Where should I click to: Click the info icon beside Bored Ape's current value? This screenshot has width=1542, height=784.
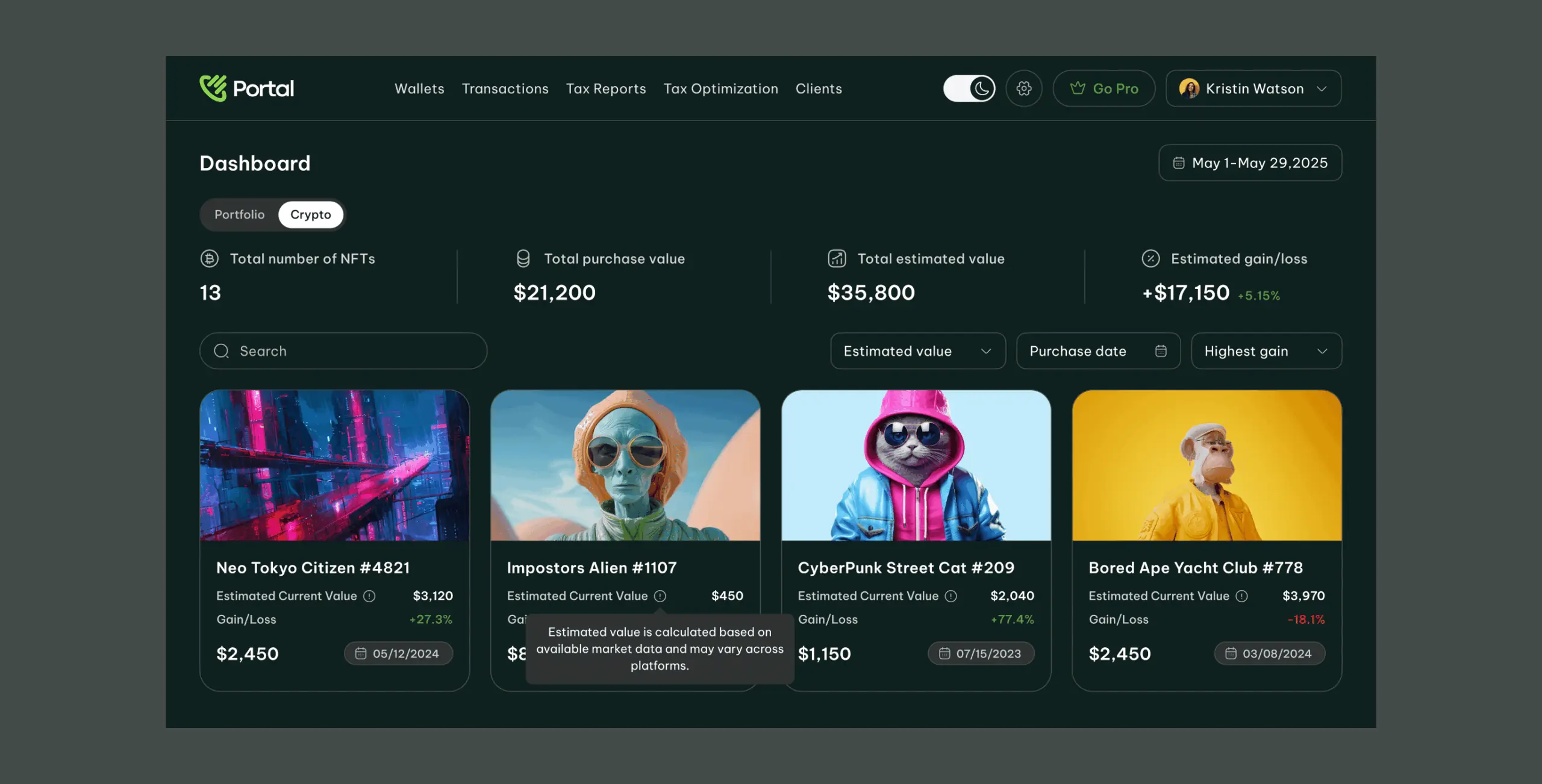coord(1241,596)
